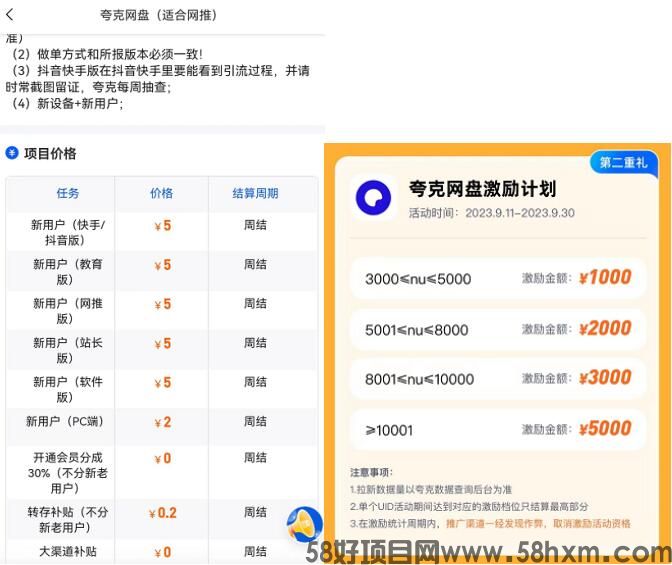Tap the ¥5 price for 快手/抖音版

coord(162,225)
